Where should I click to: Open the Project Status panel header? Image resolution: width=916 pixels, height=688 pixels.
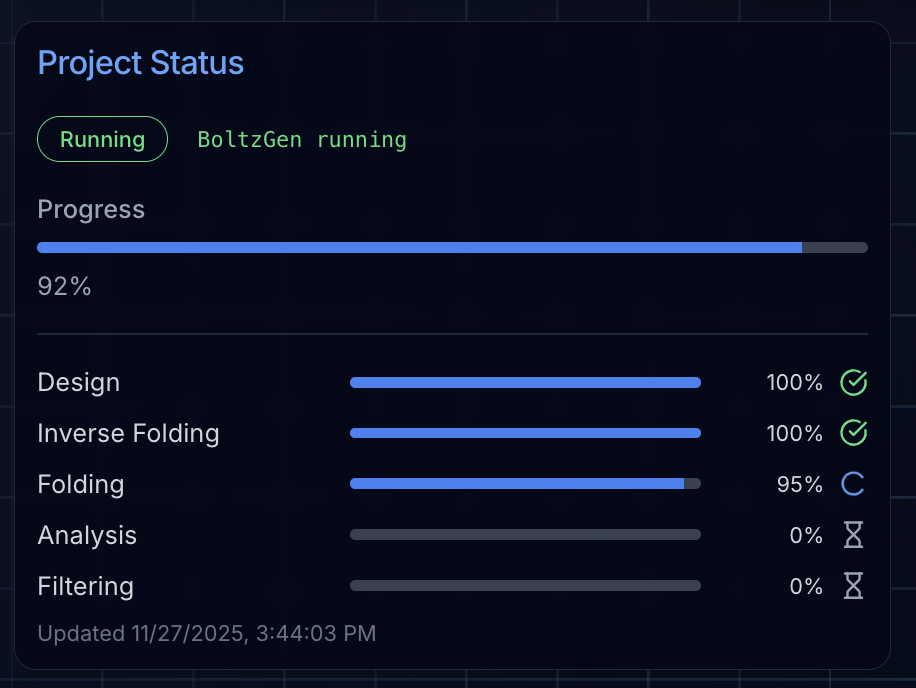tap(140, 62)
